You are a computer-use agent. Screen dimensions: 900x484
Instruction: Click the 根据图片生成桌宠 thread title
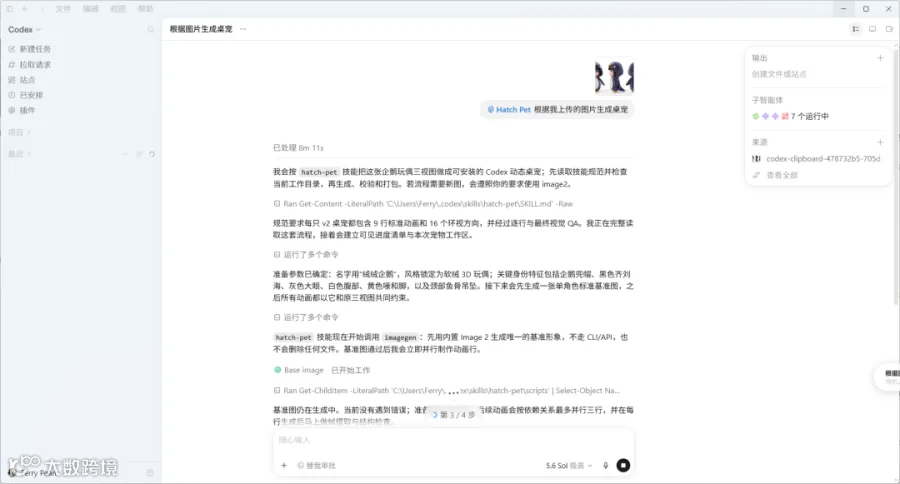[x=201, y=29]
